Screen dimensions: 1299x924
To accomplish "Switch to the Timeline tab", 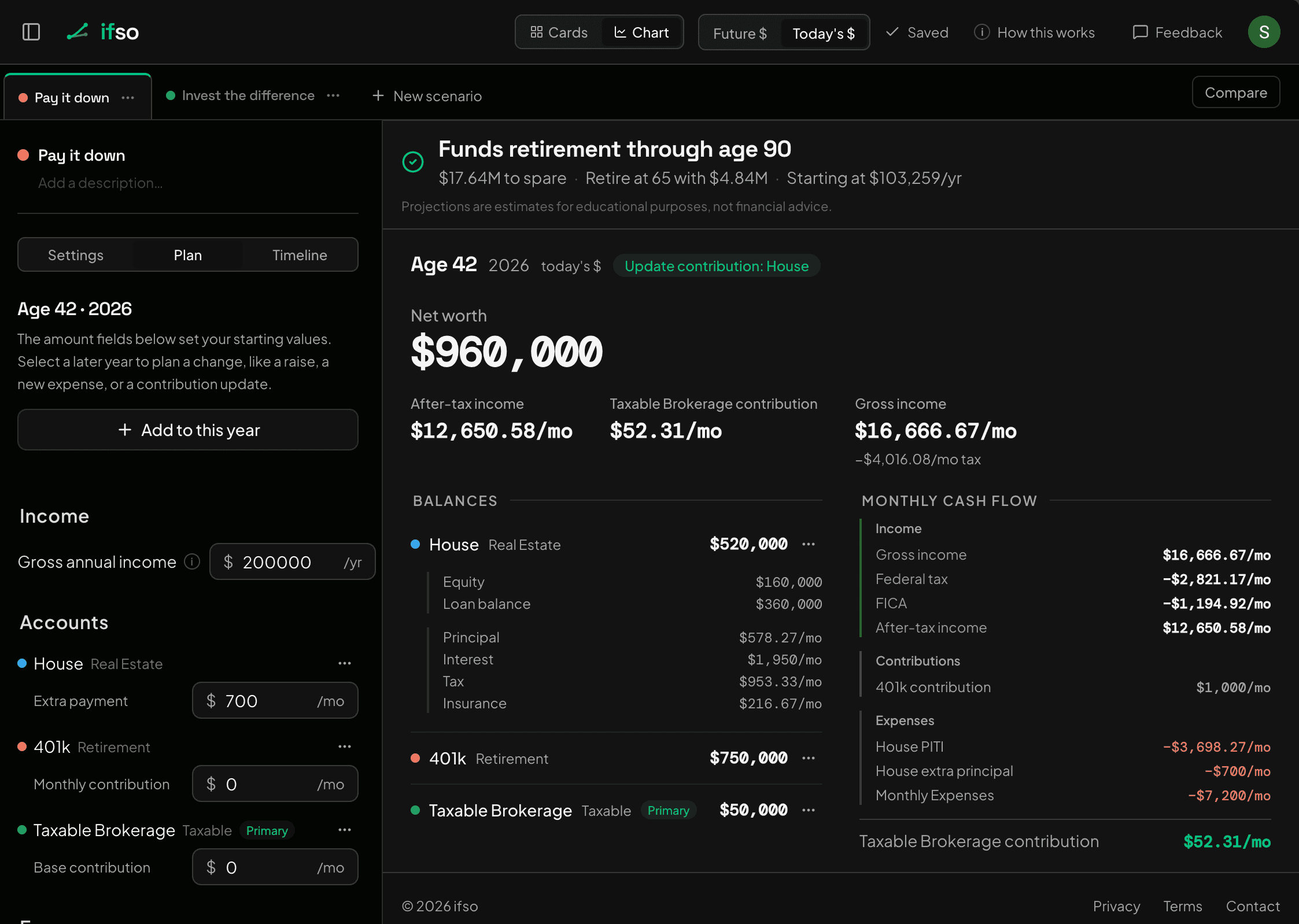I will 300,255.
